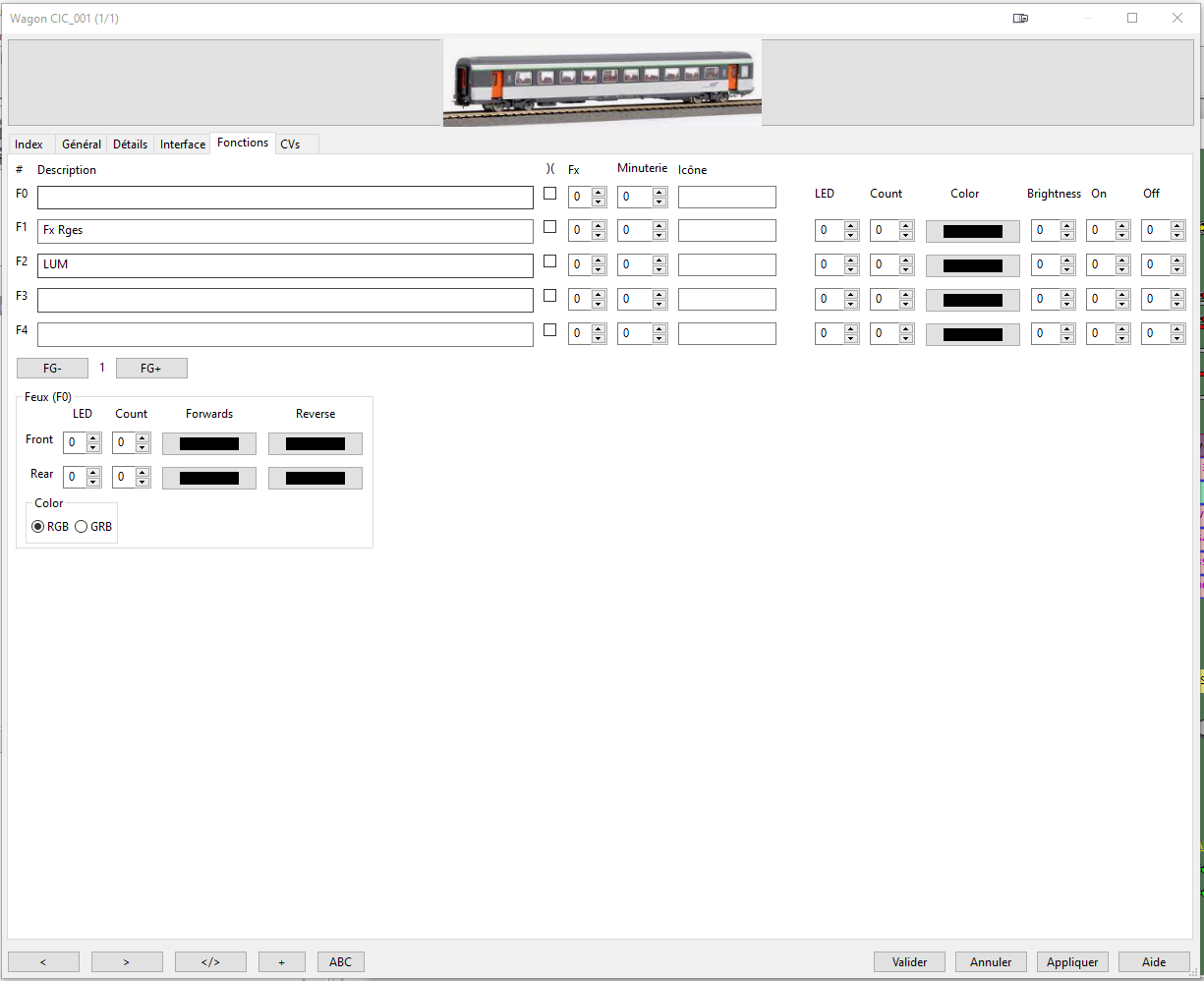This screenshot has height=981, width=1204.
Task: Select the RGB color order radio button
Action: [x=38, y=527]
